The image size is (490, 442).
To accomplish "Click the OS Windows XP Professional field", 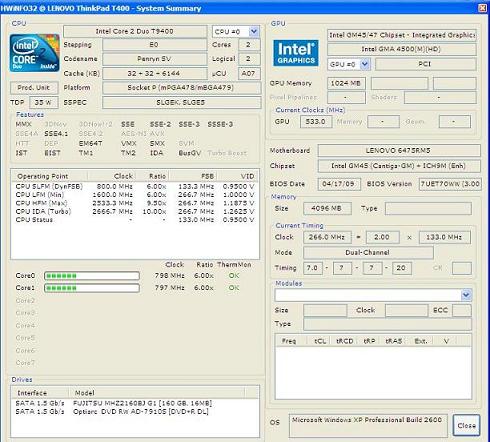I will [x=368, y=425].
